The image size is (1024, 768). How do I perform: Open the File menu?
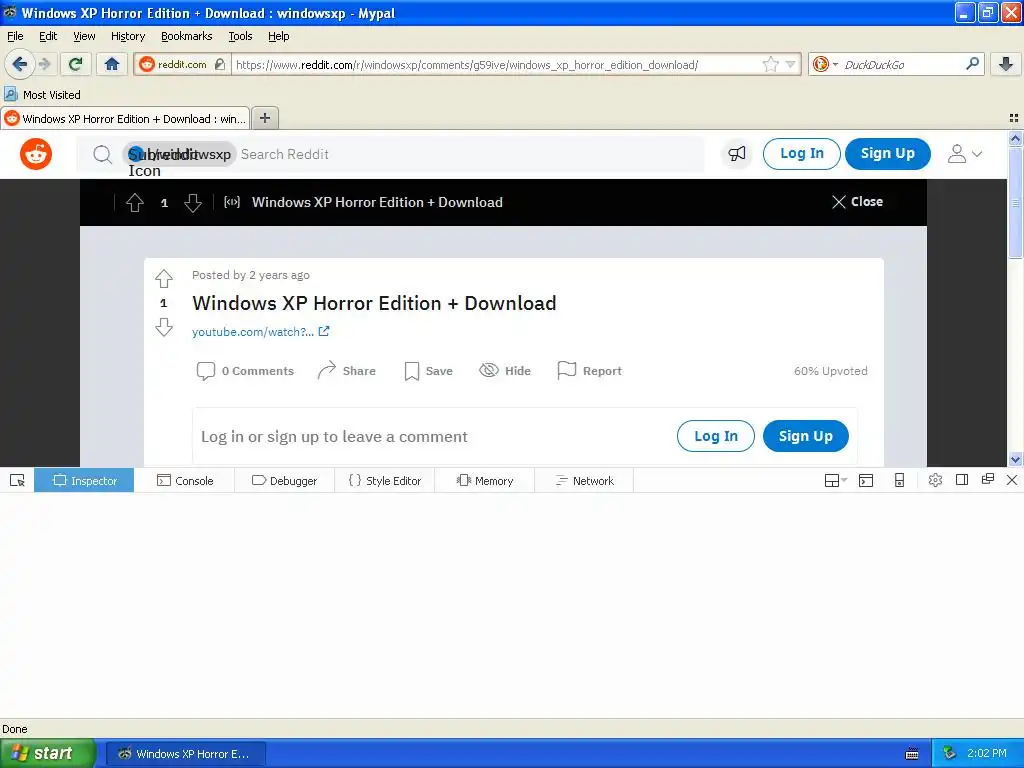(15, 36)
